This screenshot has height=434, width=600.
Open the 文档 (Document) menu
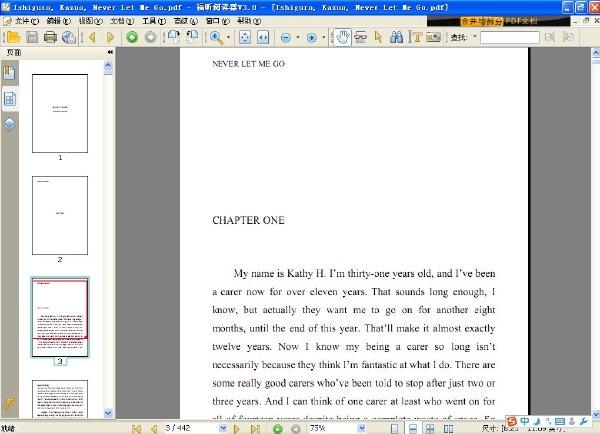pos(122,21)
